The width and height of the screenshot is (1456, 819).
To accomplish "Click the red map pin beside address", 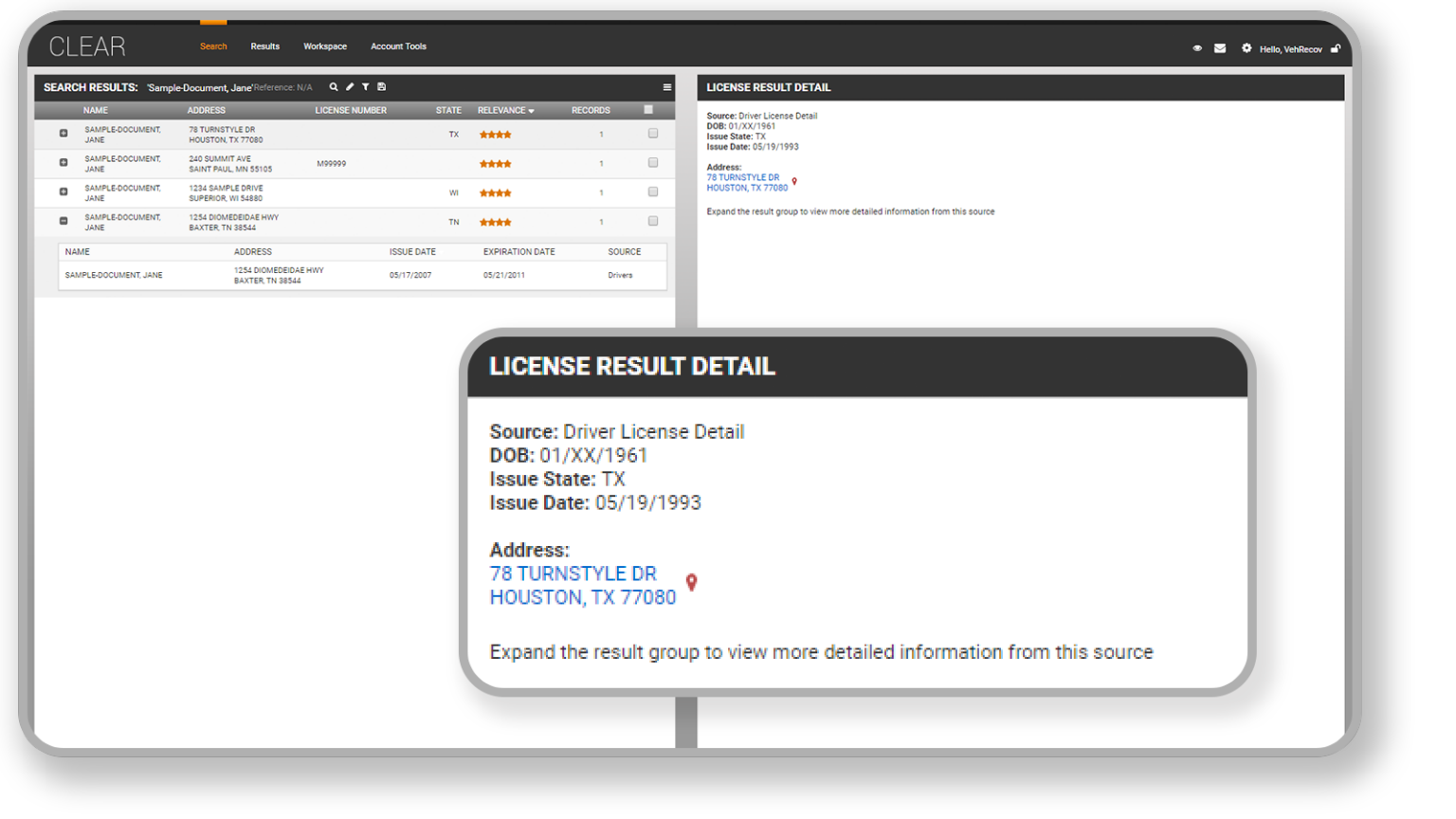I will point(692,582).
